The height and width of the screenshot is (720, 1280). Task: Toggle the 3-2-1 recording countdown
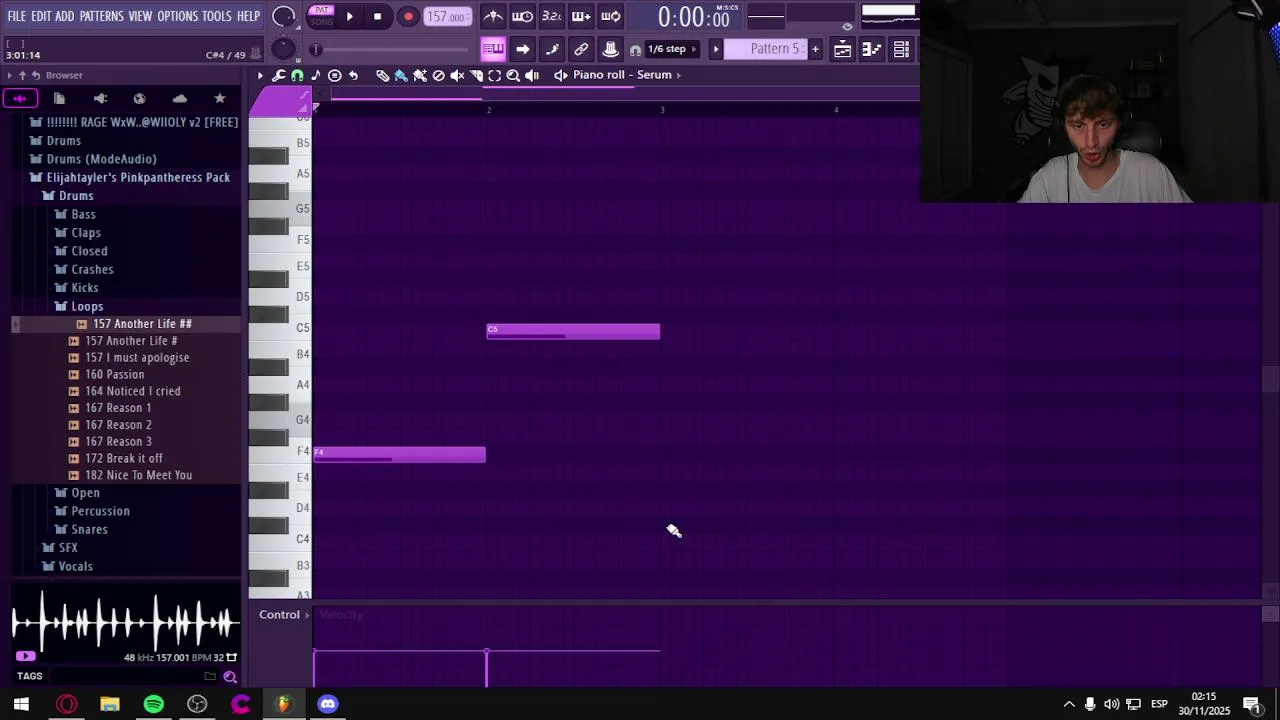tap(551, 16)
